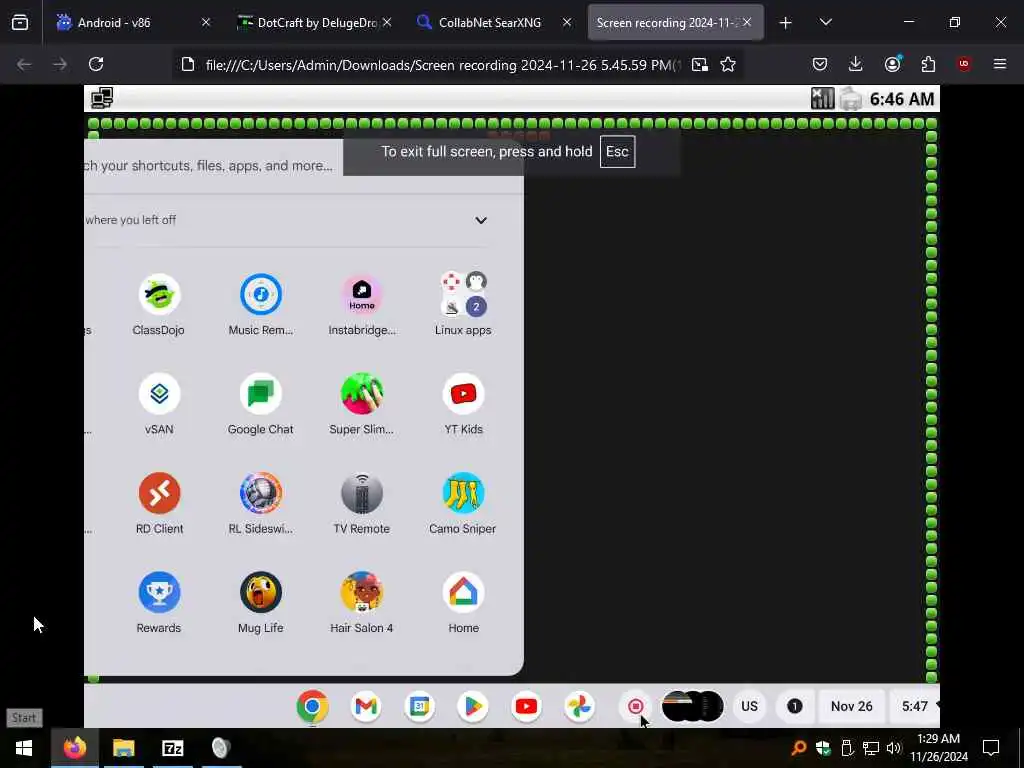Screen dimensions: 1024x768
Task: Click the v86 network icon top-left
Action: [x=102, y=98]
